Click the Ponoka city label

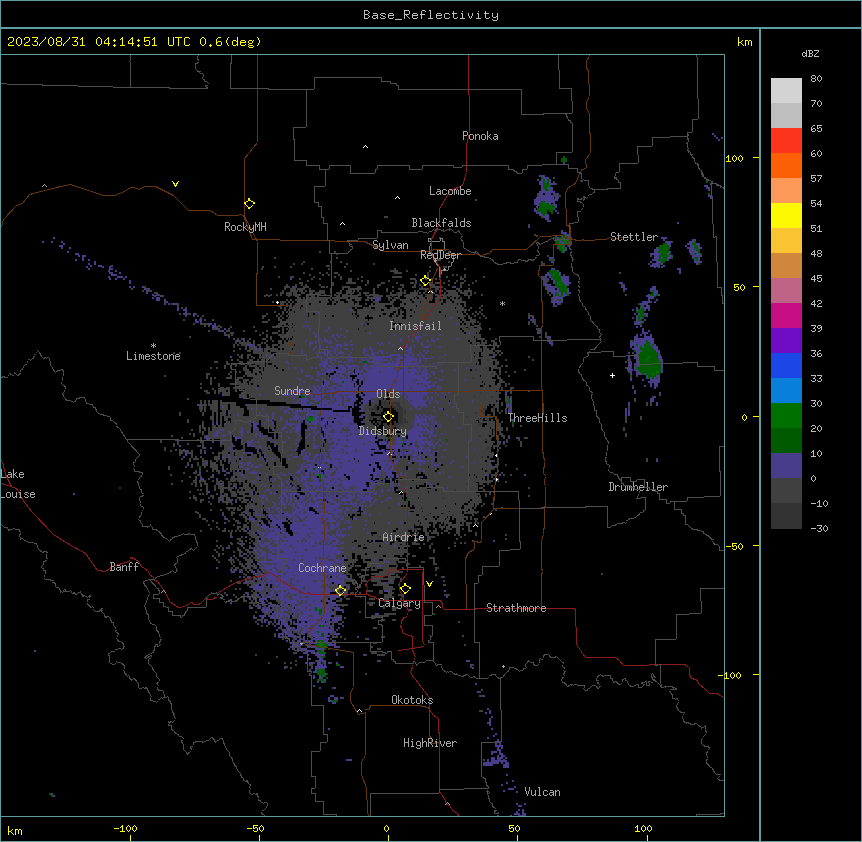coord(480,136)
